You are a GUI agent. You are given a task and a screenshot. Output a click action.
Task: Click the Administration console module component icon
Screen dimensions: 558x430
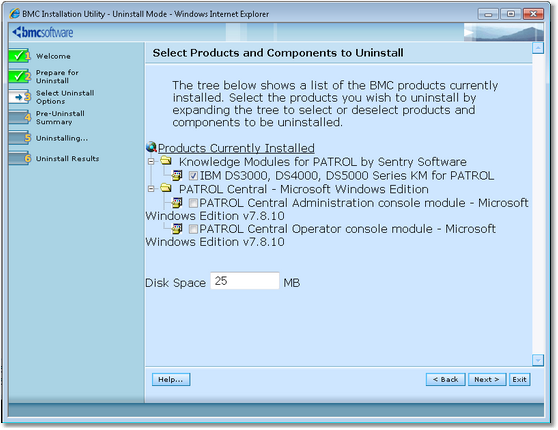click(x=177, y=203)
